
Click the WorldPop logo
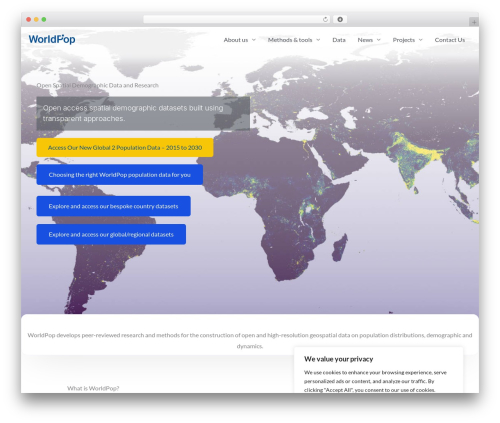pyautogui.click(x=52, y=39)
